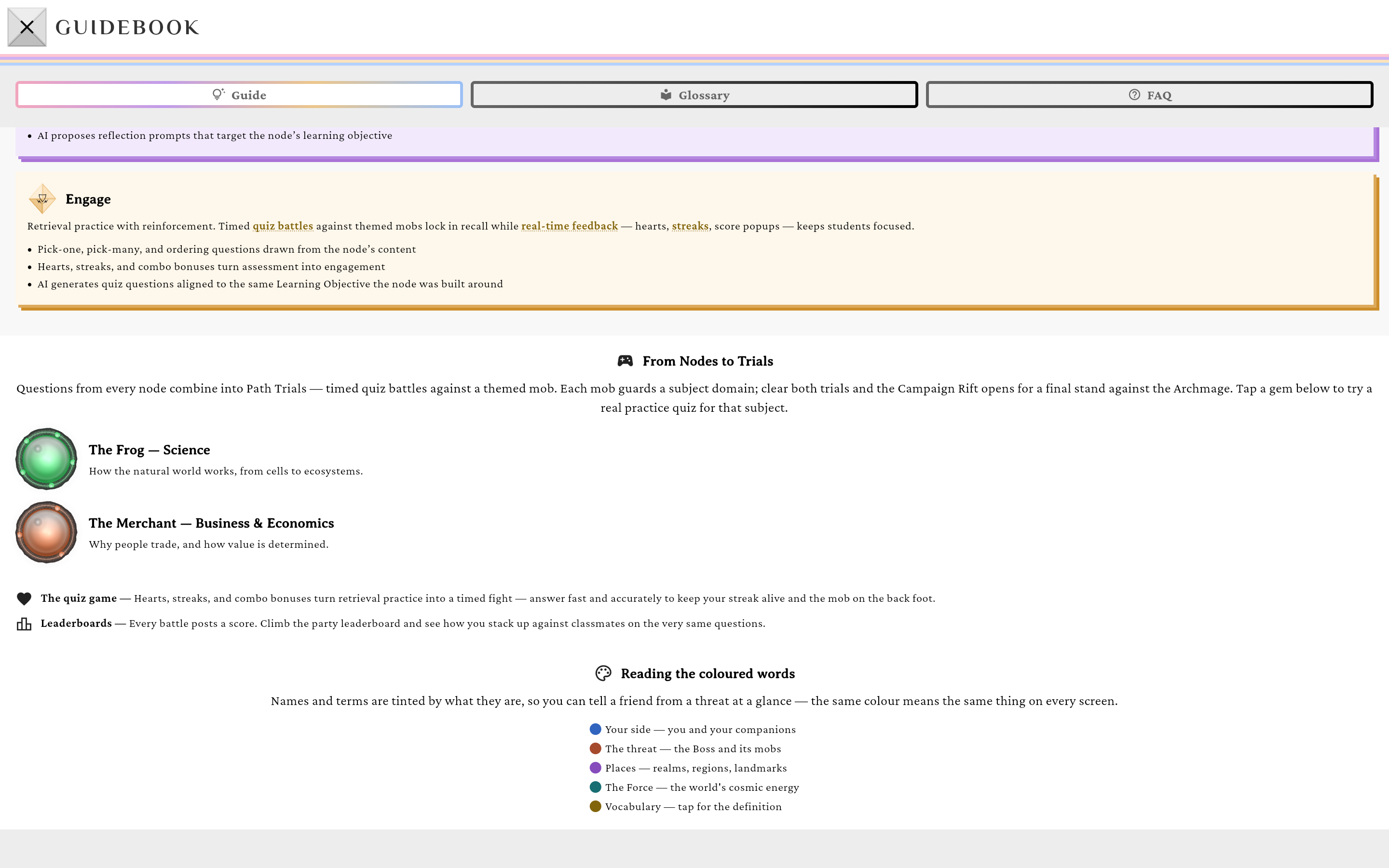Open the Glossary tab

[x=694, y=95]
